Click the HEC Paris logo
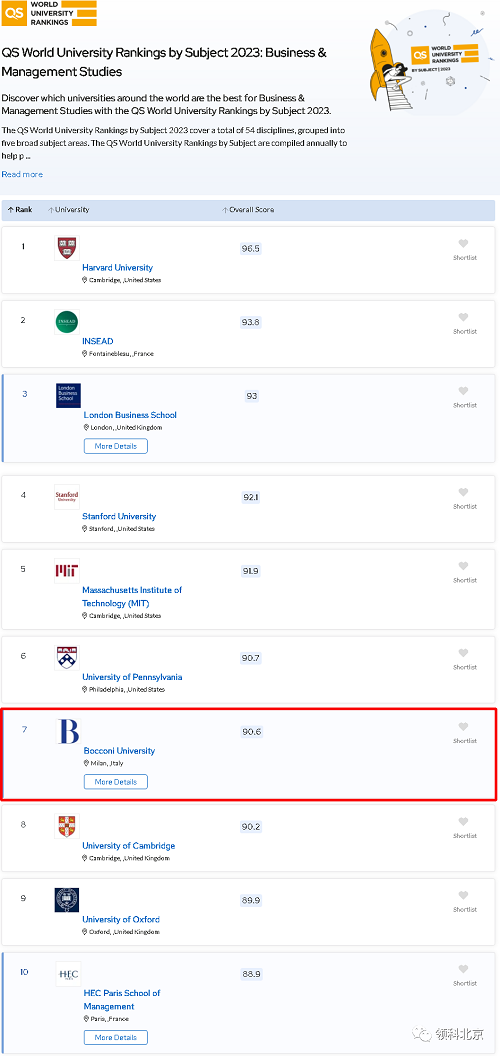This screenshot has height=1056, width=500. (x=68, y=975)
